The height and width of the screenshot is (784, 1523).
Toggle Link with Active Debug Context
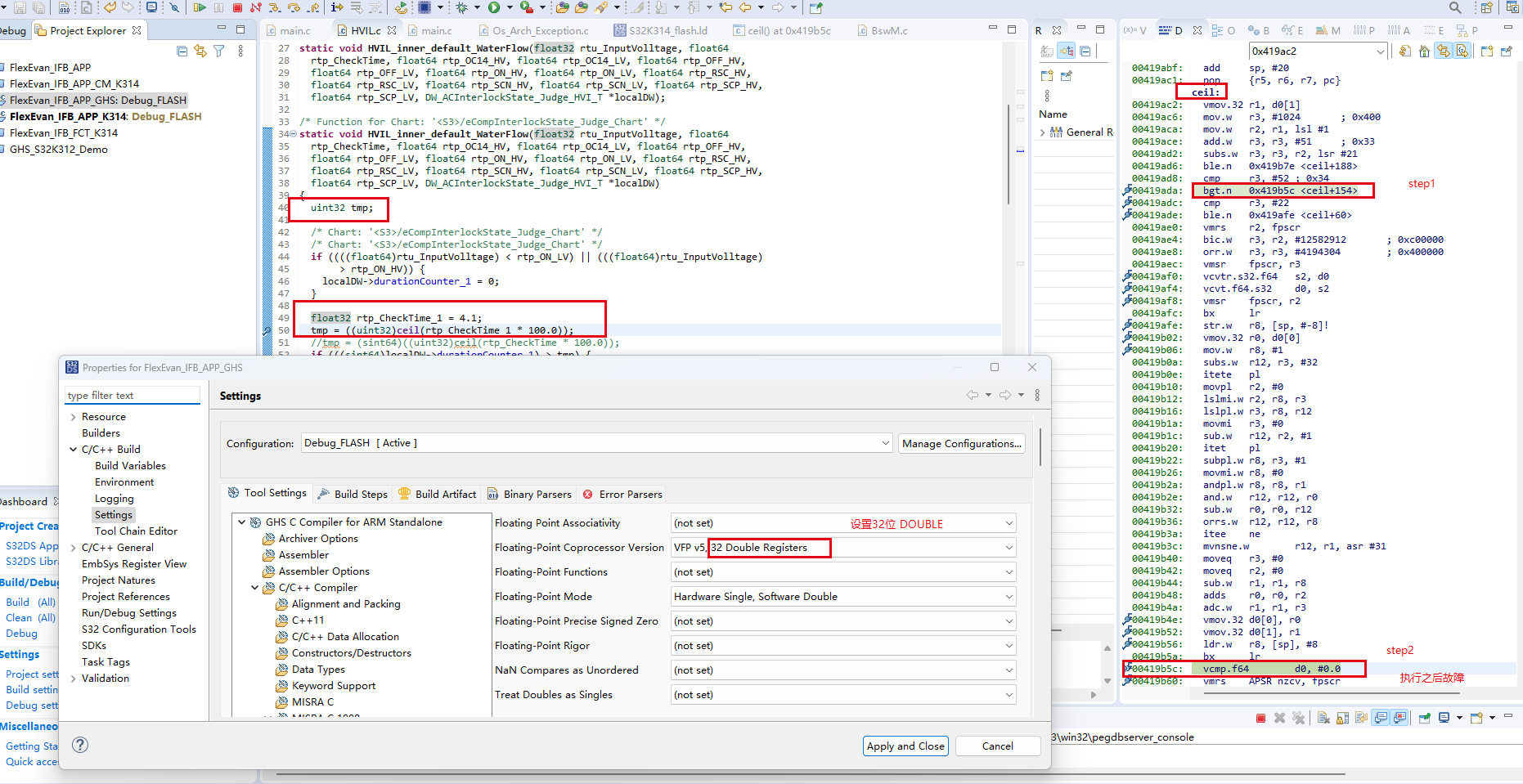1444,52
